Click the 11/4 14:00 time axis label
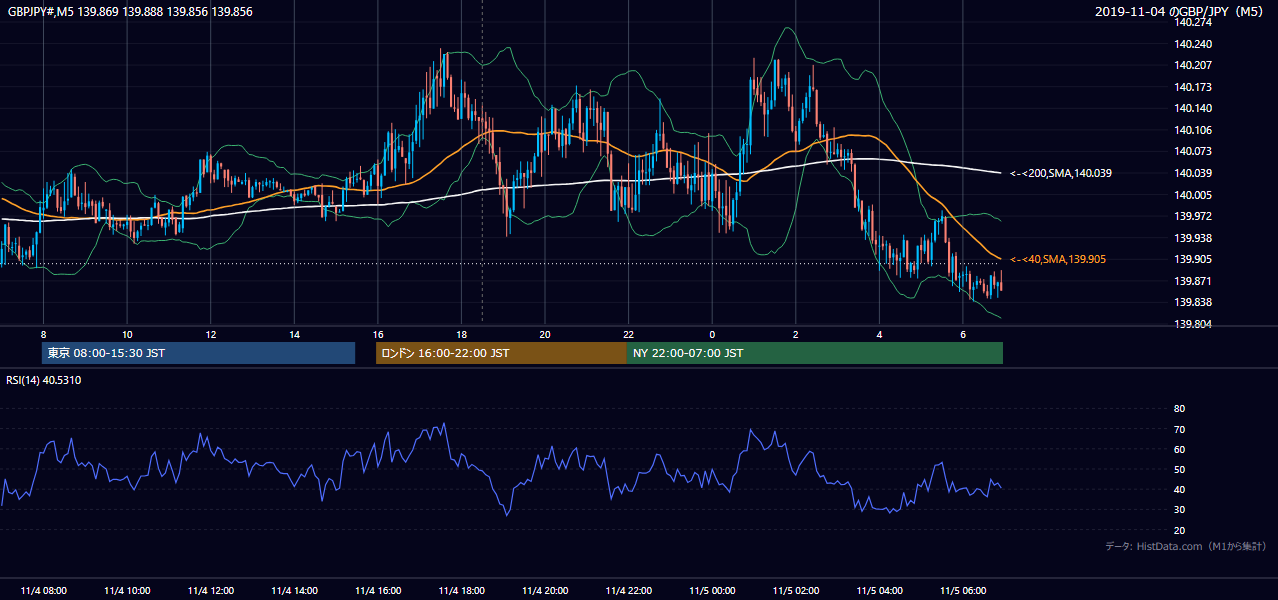Viewport: 1278px width, 600px height. pyautogui.click(x=294, y=590)
